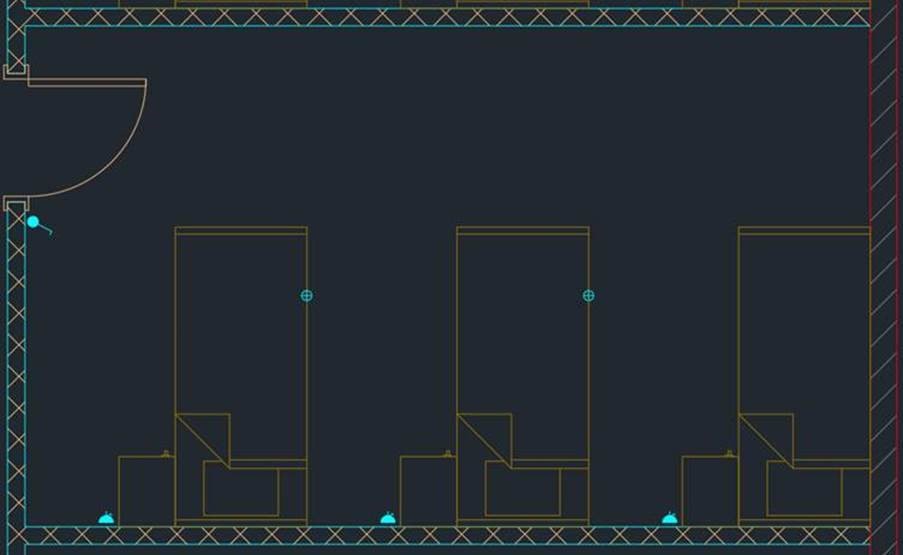Click the nightstand beside the right bed
The image size is (903, 555).
710,491
